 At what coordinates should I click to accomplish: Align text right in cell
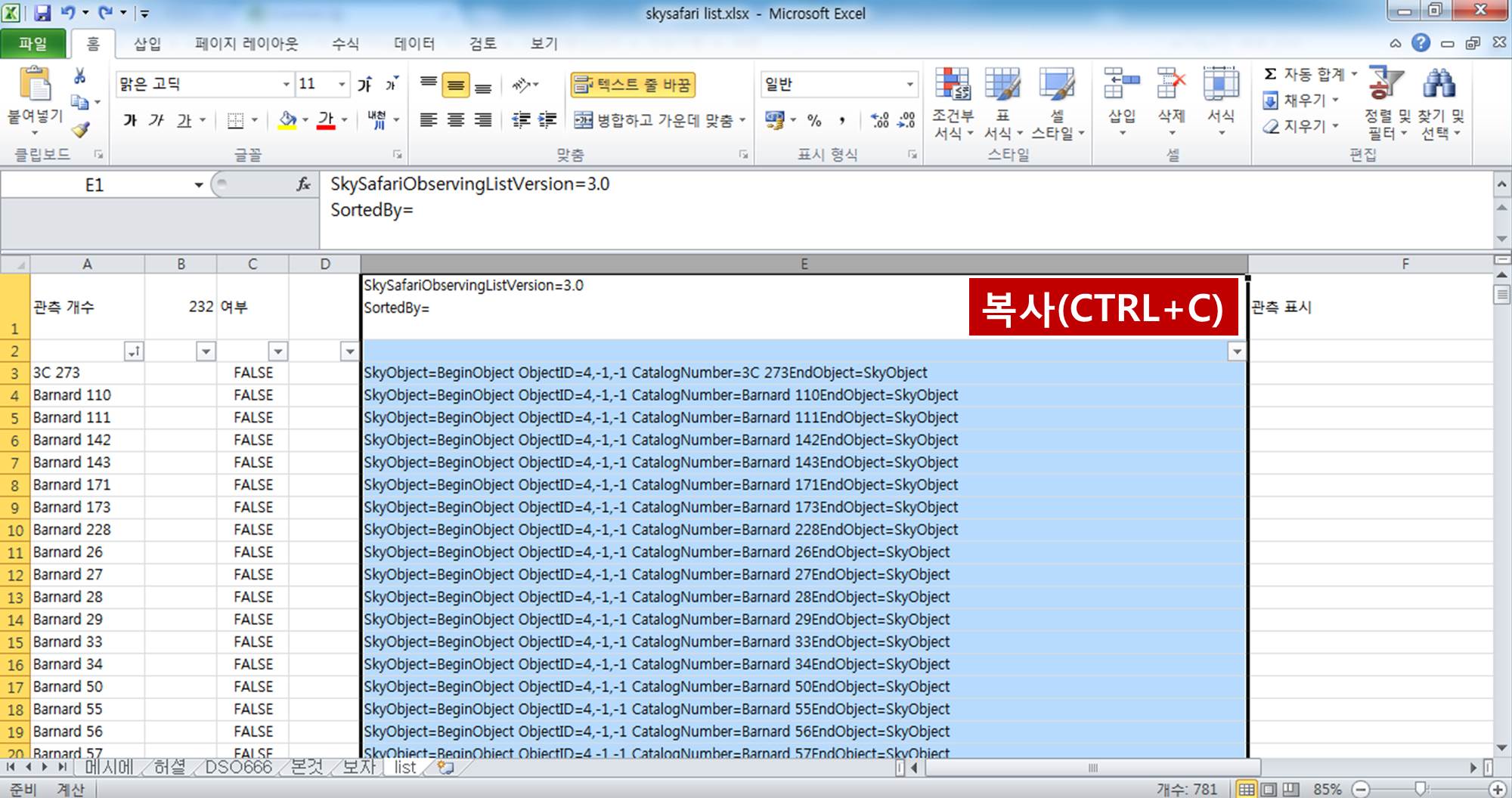(x=483, y=120)
